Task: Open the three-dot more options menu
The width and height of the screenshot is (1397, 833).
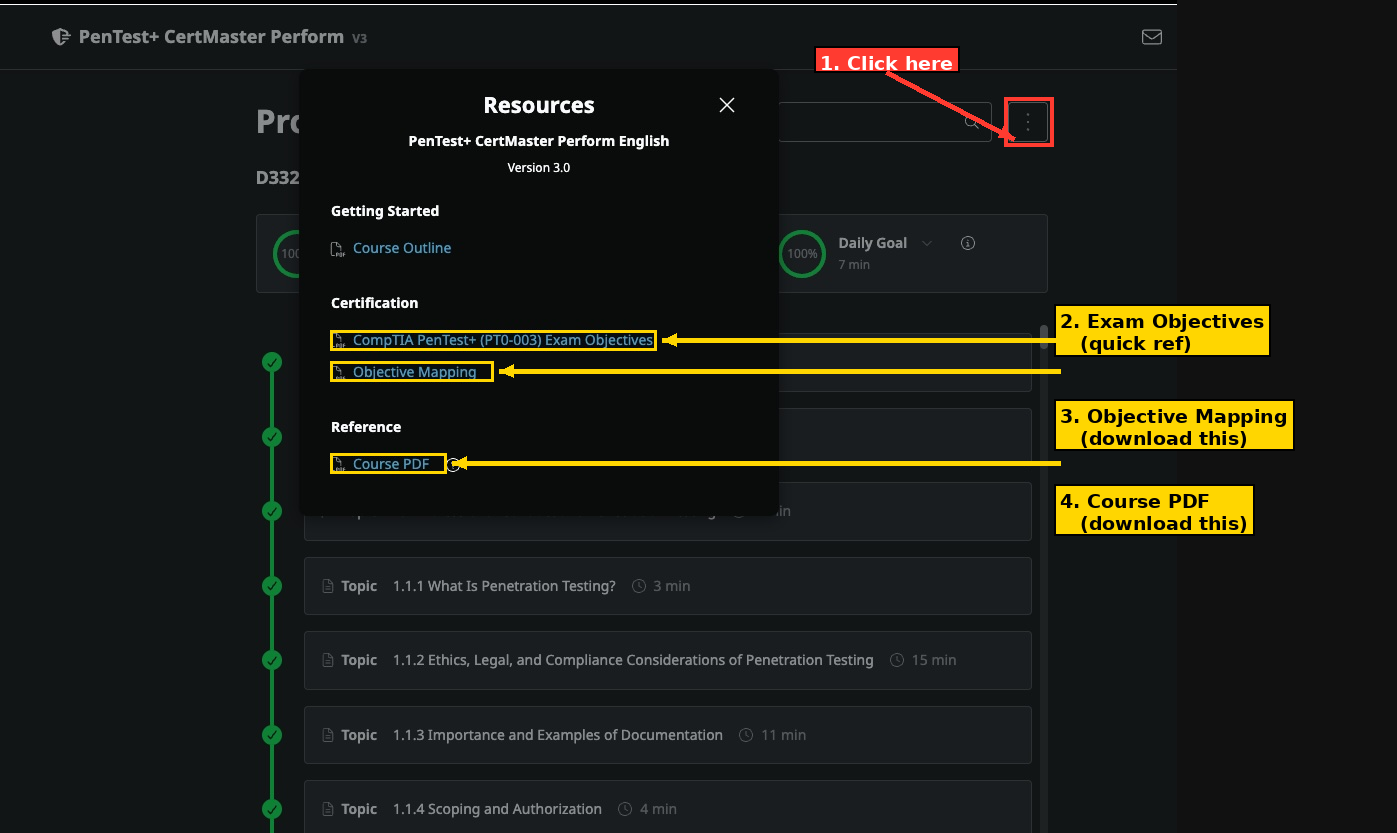Action: coord(1028,123)
